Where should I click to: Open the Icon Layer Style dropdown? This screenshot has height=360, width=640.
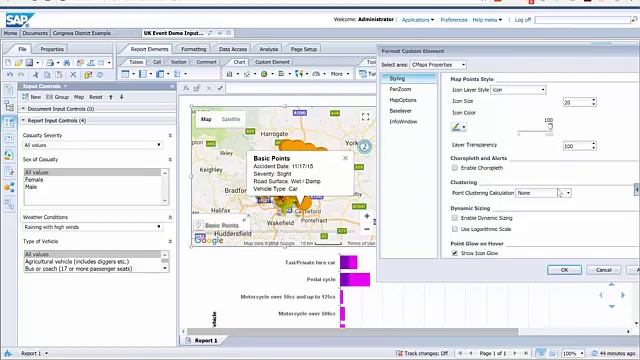518,90
